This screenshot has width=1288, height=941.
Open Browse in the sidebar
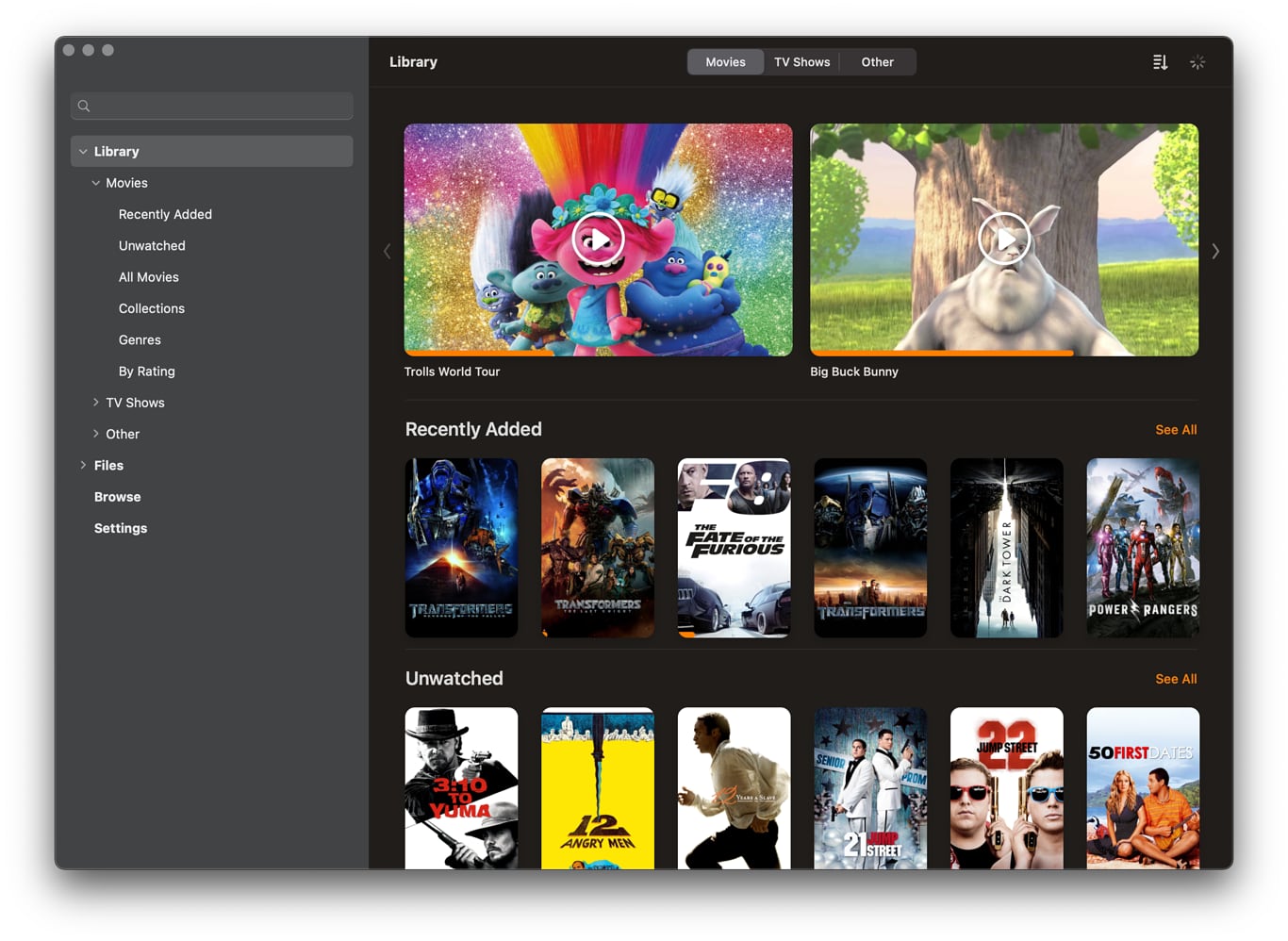click(117, 497)
